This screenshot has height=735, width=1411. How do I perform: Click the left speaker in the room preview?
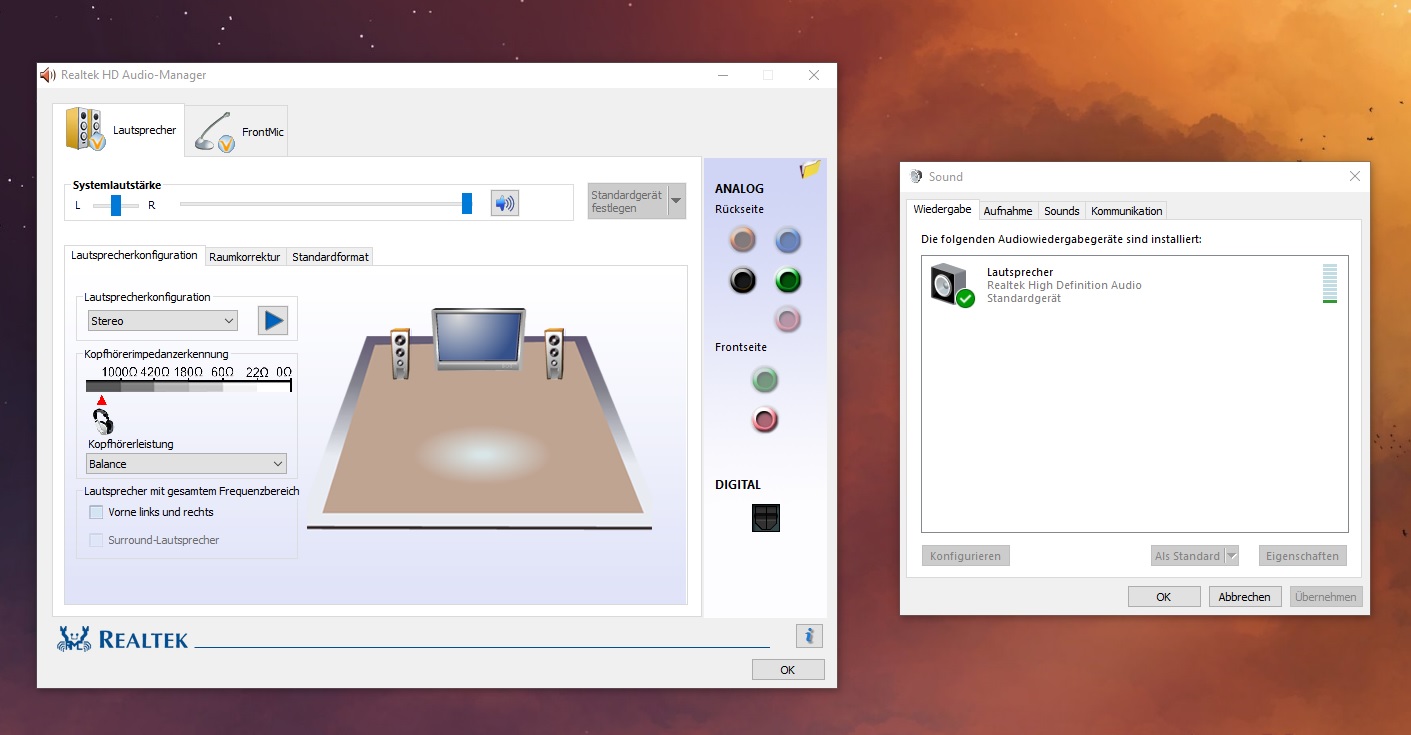tap(400, 353)
